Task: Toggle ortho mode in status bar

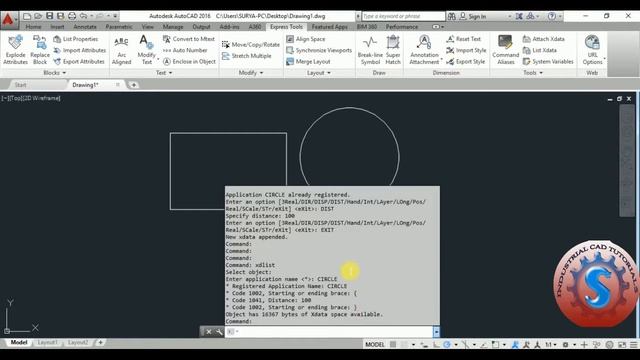Action: [436, 344]
